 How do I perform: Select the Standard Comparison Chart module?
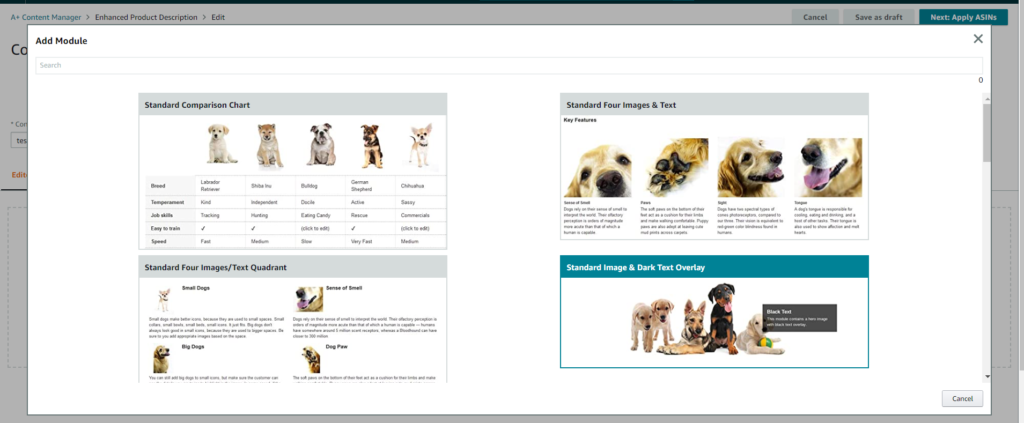(x=293, y=171)
